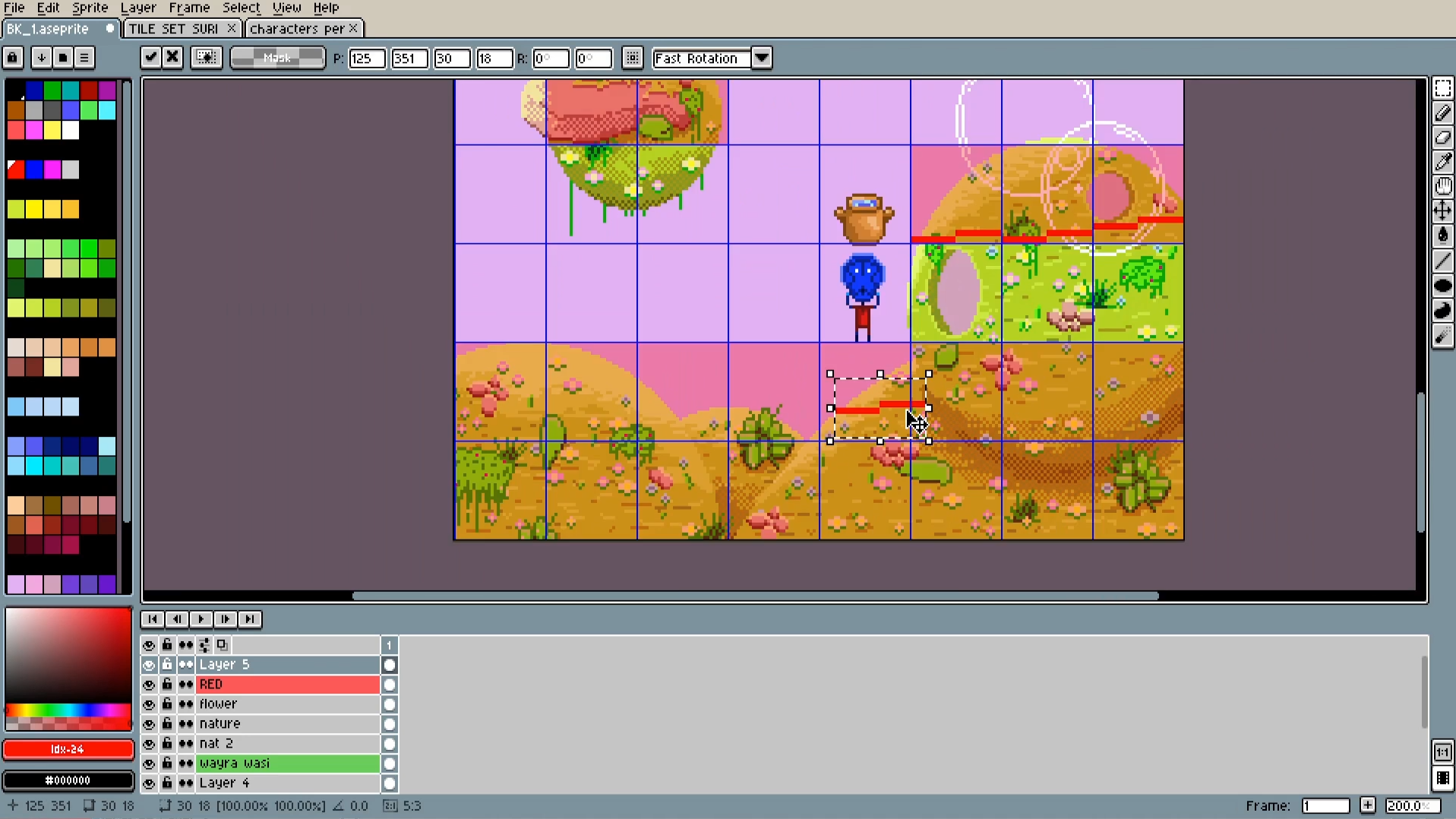Image resolution: width=1456 pixels, height=819 pixels.
Task: Open the Help menu
Action: (x=326, y=8)
